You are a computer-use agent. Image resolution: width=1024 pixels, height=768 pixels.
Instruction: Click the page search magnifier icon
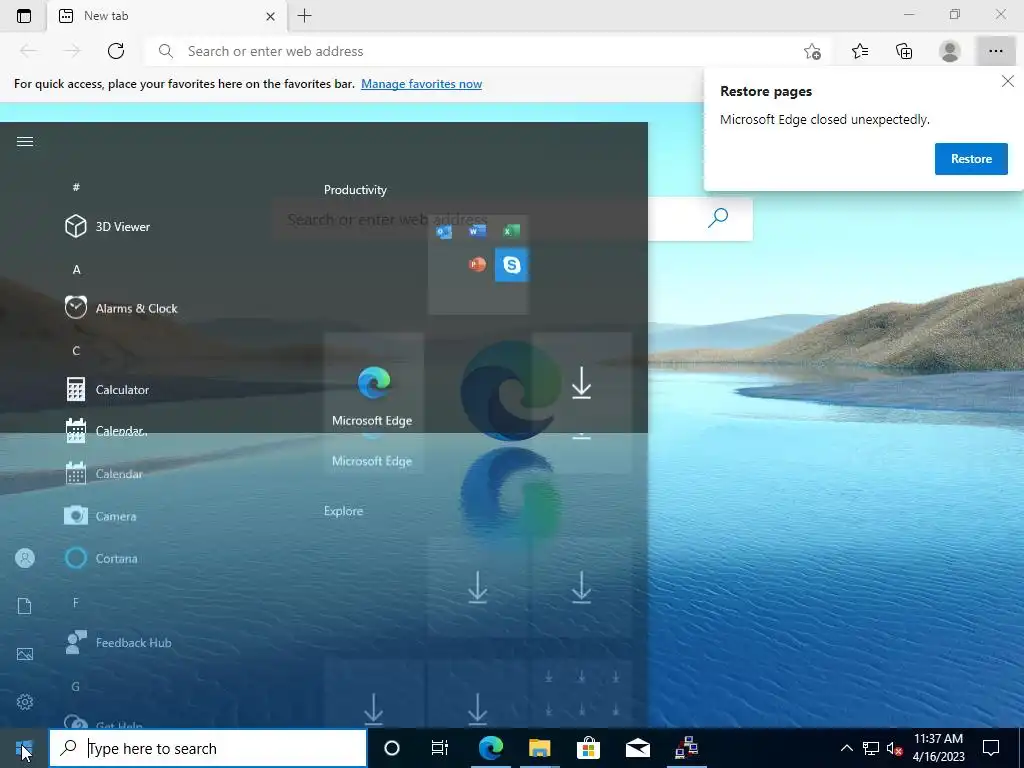(x=718, y=217)
